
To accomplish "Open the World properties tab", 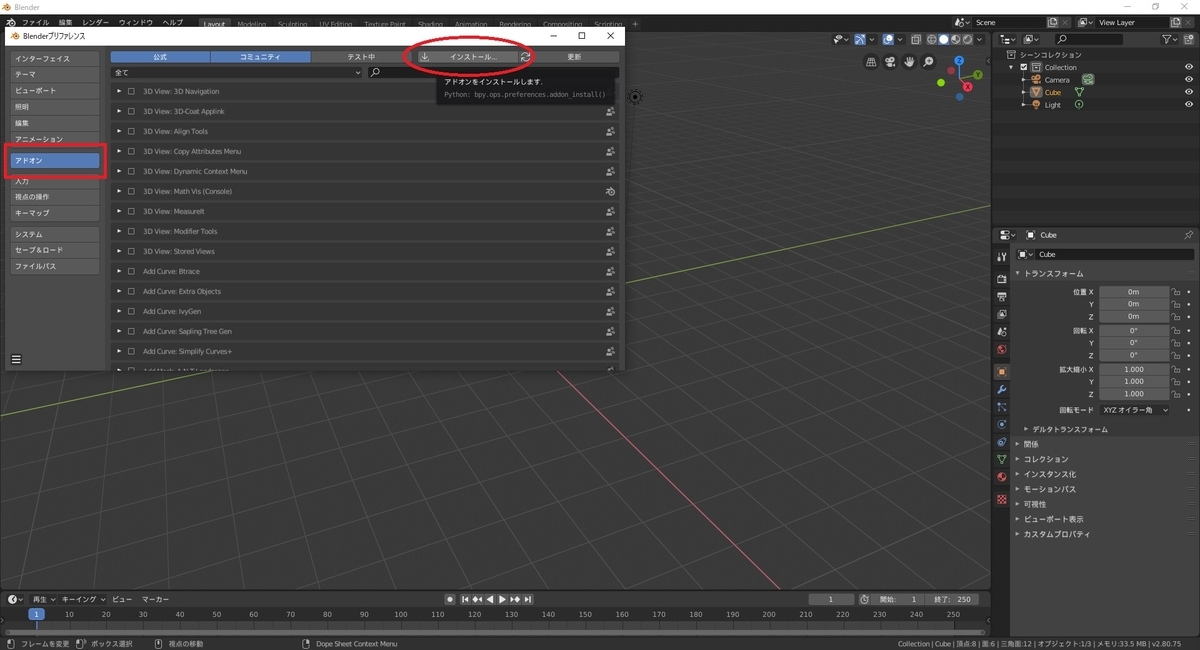I will click(1001, 350).
